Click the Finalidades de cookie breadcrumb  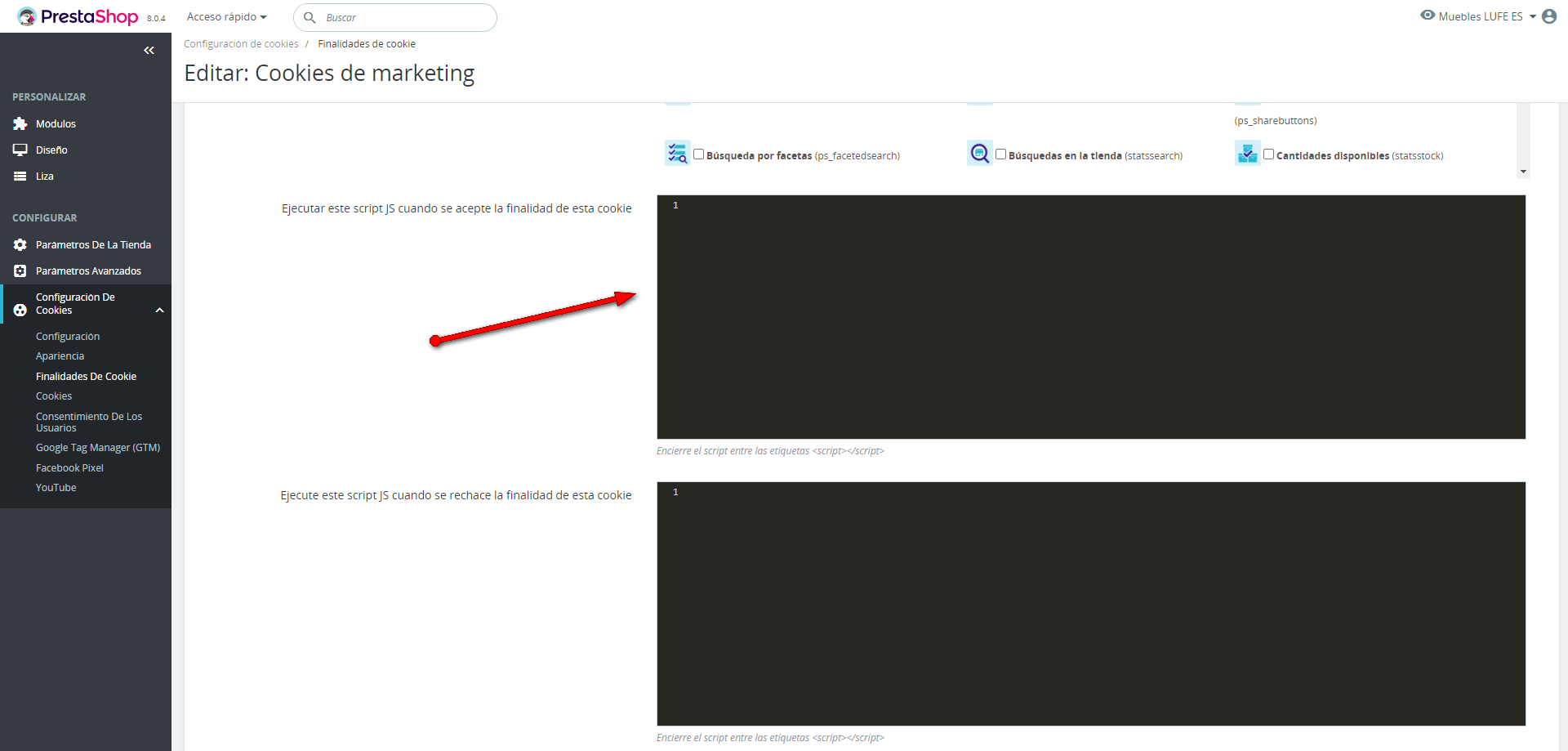(x=367, y=44)
